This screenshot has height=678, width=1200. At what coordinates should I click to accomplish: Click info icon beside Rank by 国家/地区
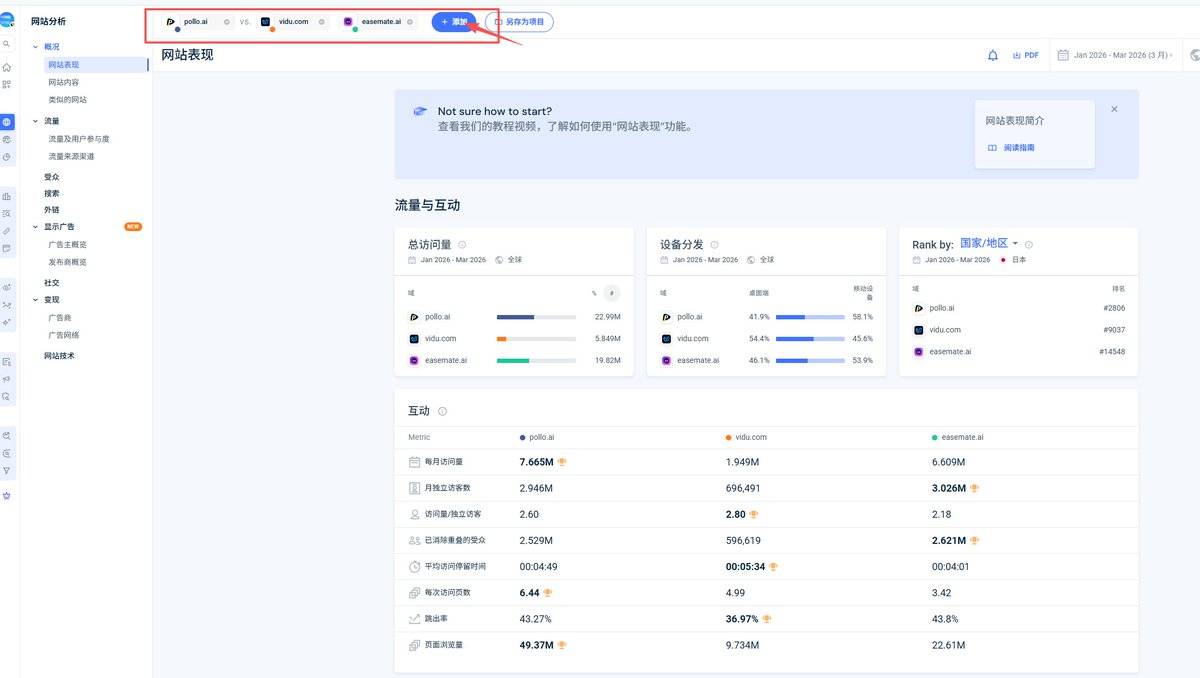pyautogui.click(x=1029, y=244)
